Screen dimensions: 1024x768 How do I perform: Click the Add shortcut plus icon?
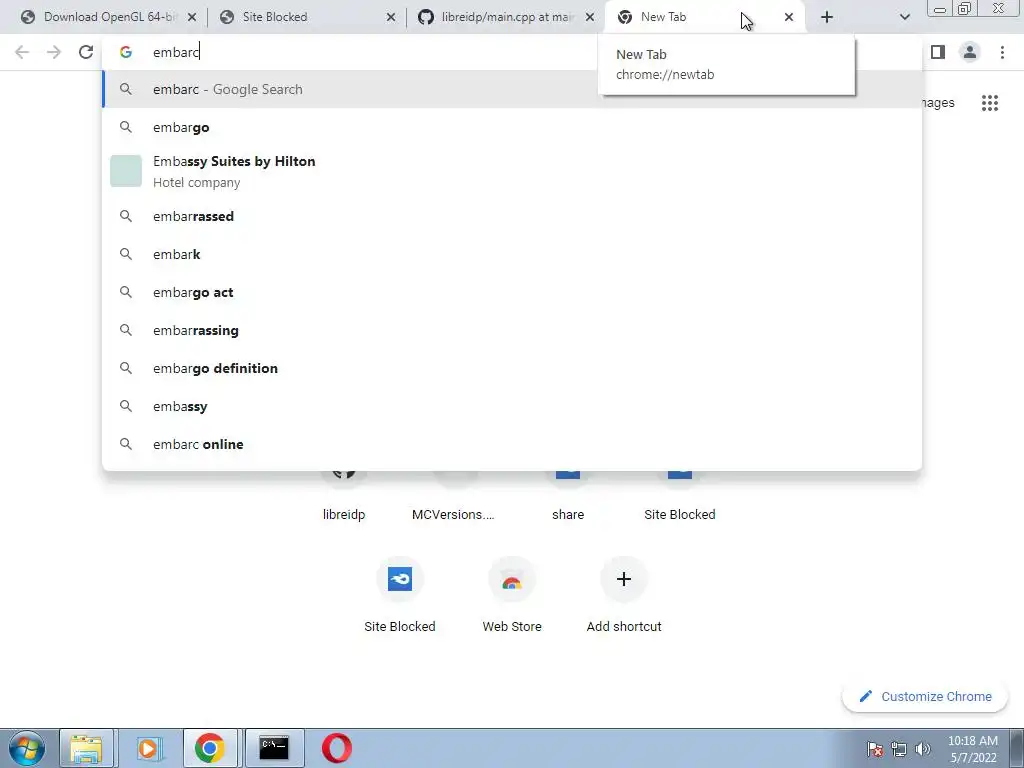pyautogui.click(x=624, y=579)
